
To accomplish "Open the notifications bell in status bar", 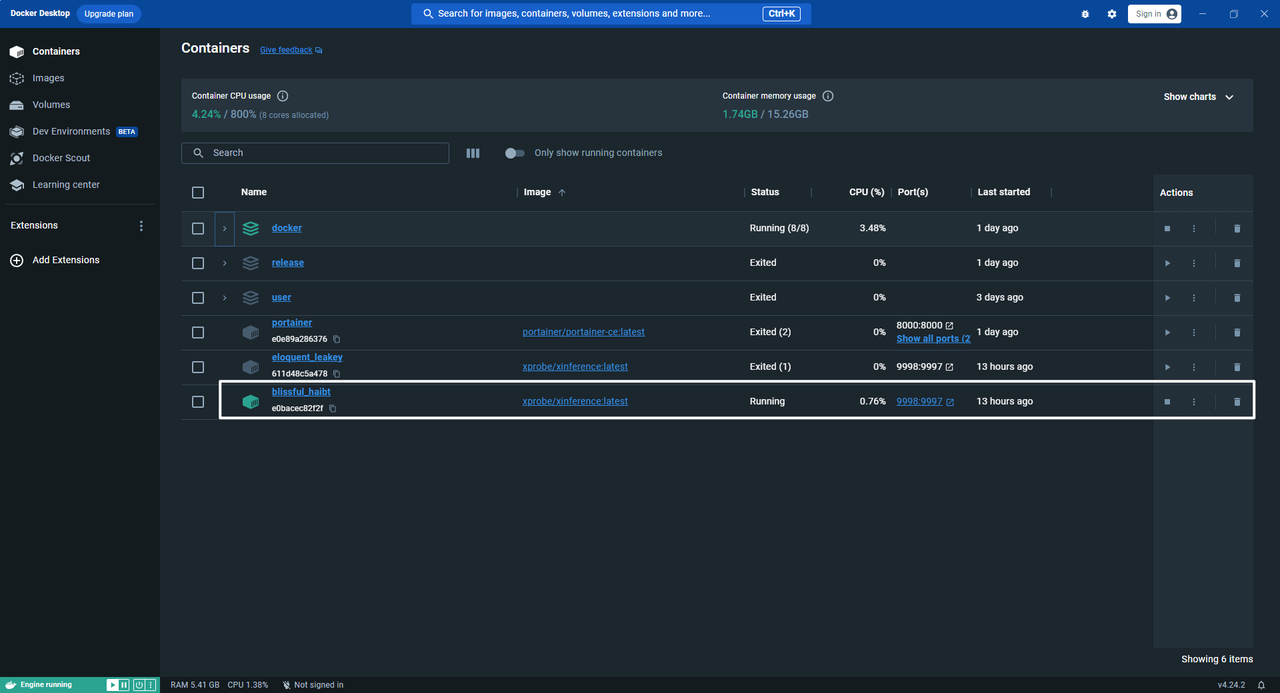I will 1262,685.
